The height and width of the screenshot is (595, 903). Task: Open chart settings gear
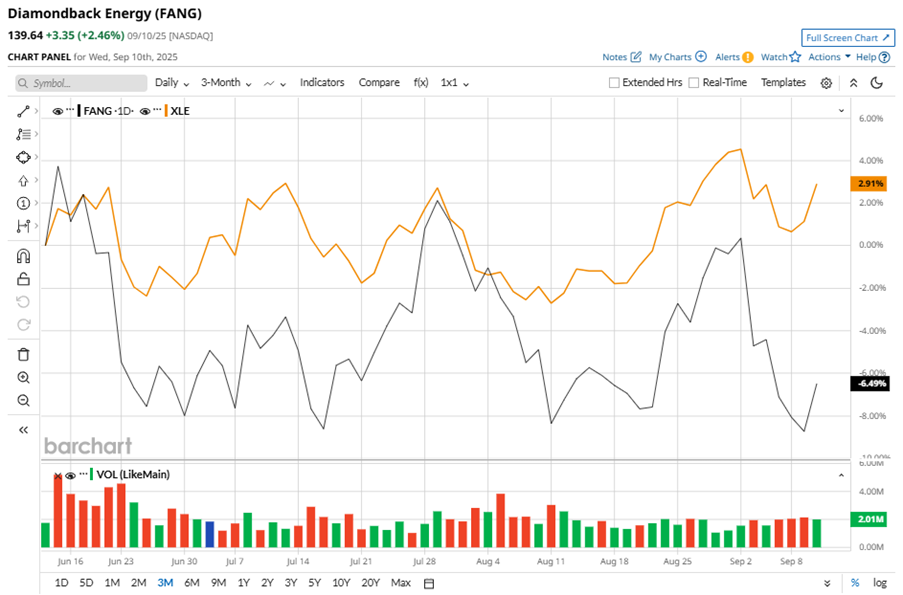pos(826,83)
